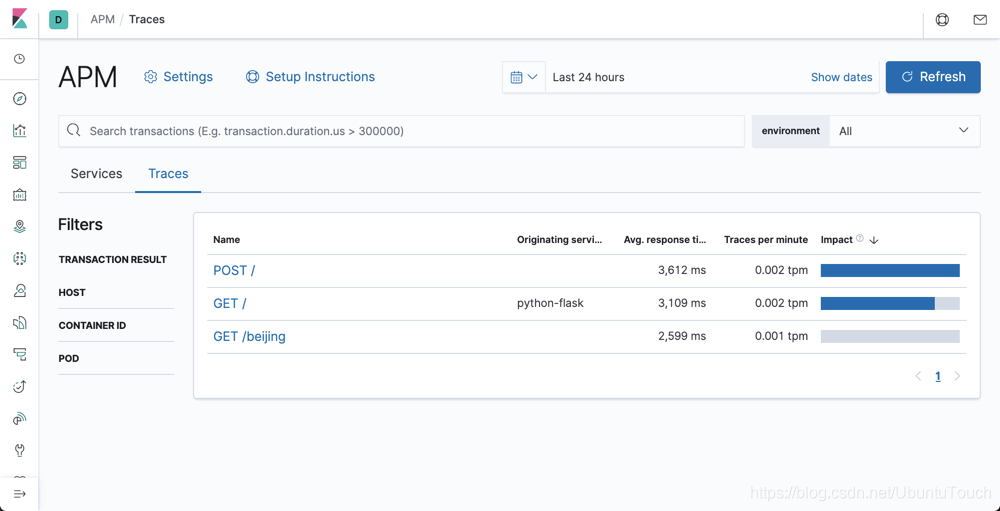Screen dimensions: 1000x511
Task: Click the Refresh button
Action: (x=933, y=77)
